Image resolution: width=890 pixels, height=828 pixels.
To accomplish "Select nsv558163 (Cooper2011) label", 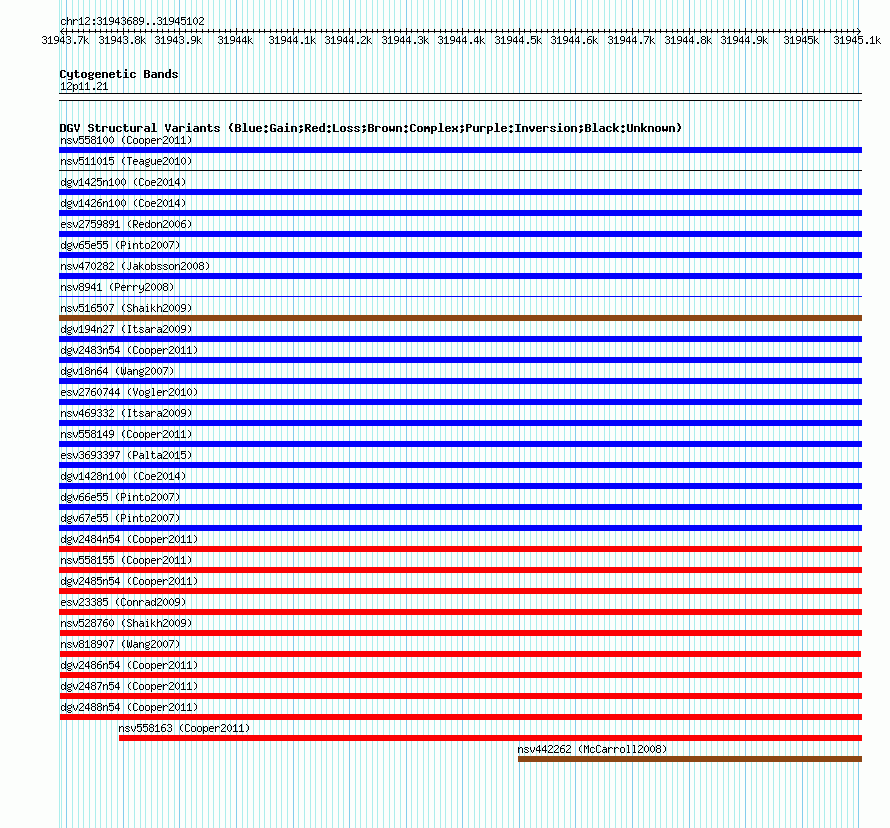I will tap(184, 728).
